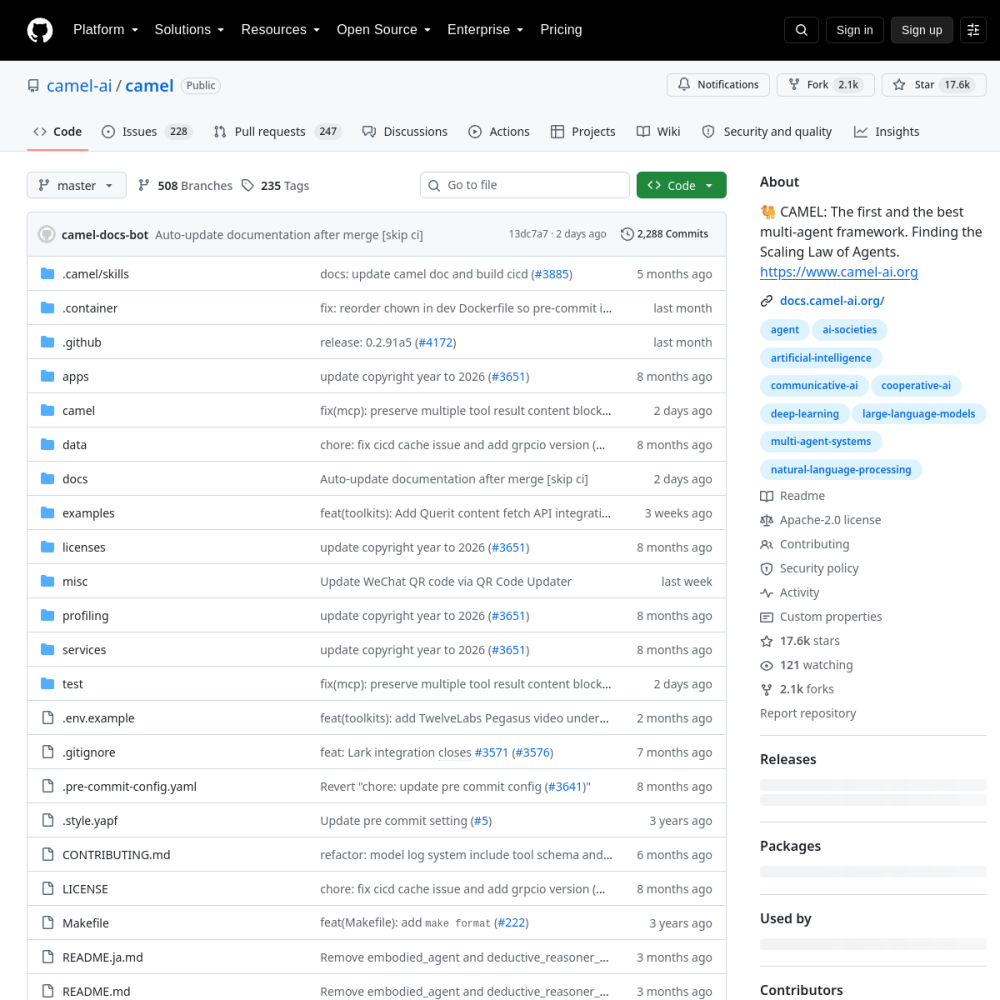This screenshot has height=1000, width=1000.
Task: Open the Discussions tab
Action: [405, 131]
